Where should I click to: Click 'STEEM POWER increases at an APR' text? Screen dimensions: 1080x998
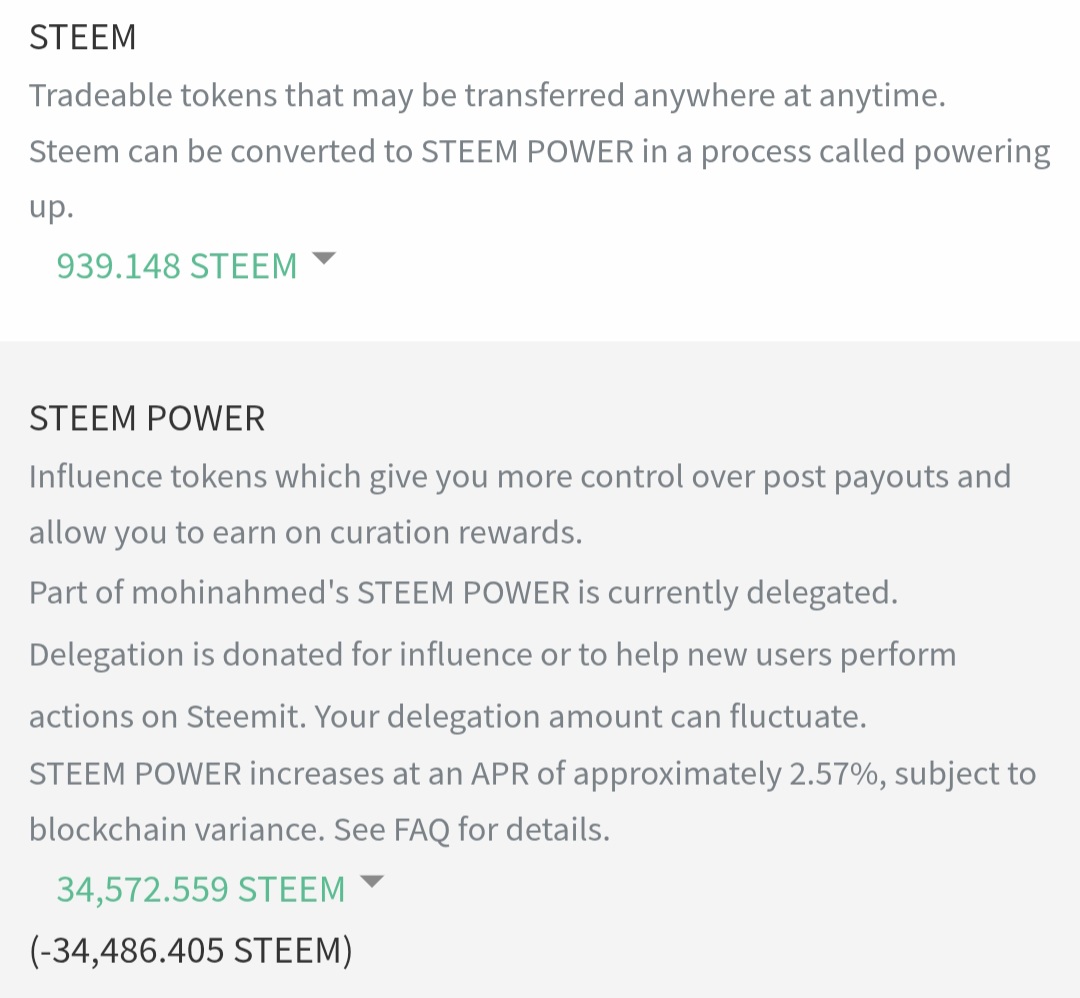pos(400,774)
